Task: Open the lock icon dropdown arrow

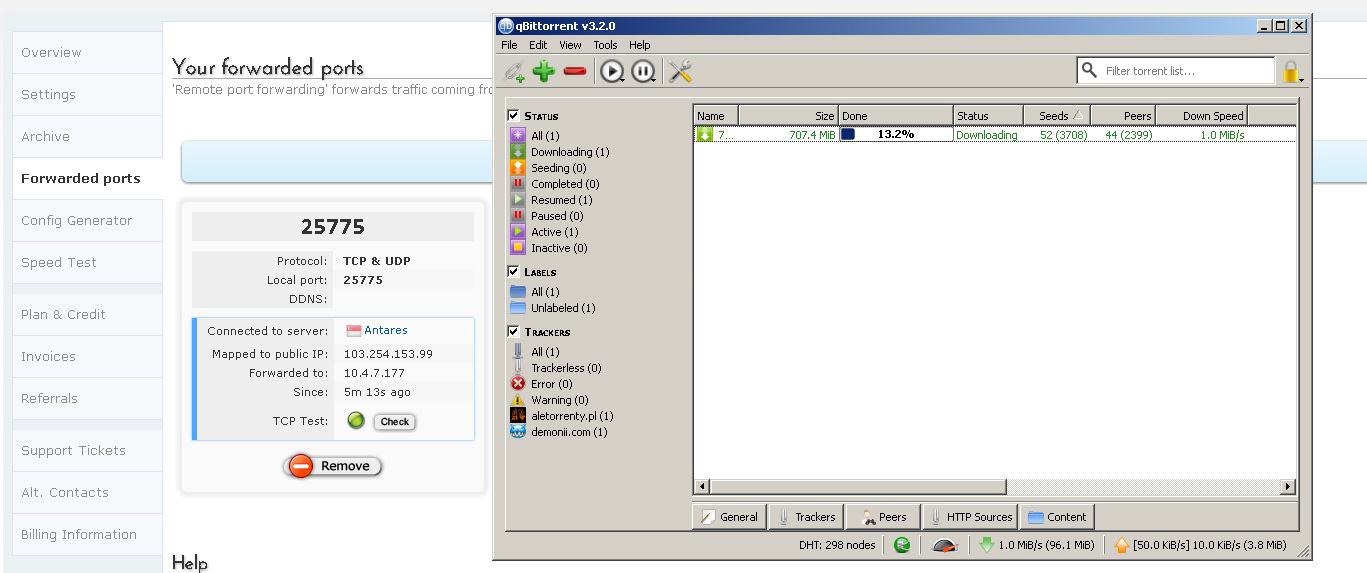Action: click(1301, 80)
